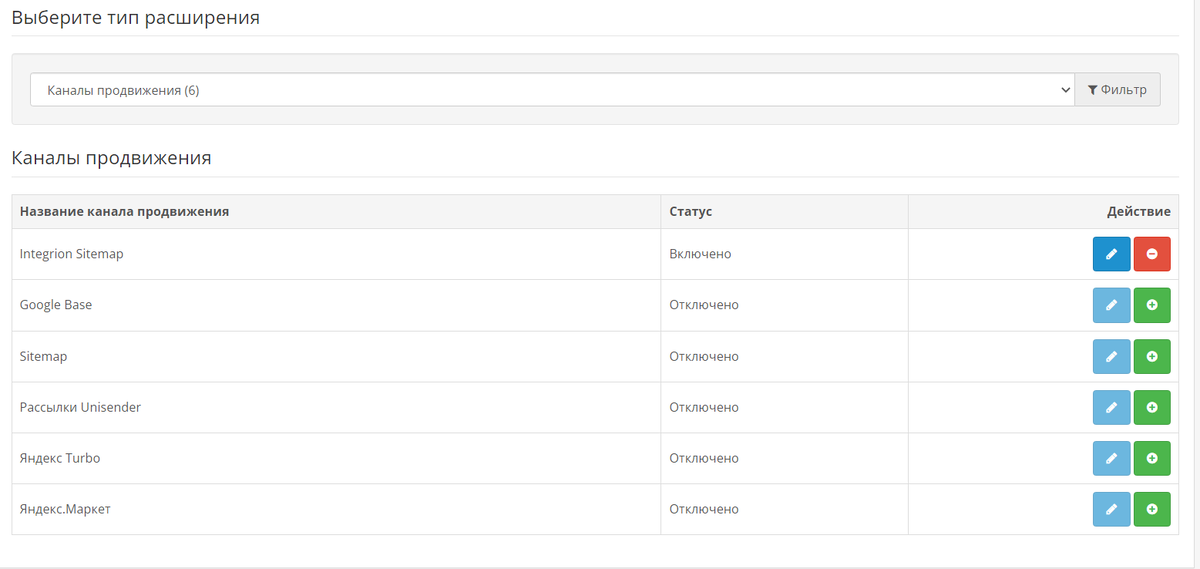Uninstall the Integrion Sitemap extension
This screenshot has height=569, width=1200.
1152,254
